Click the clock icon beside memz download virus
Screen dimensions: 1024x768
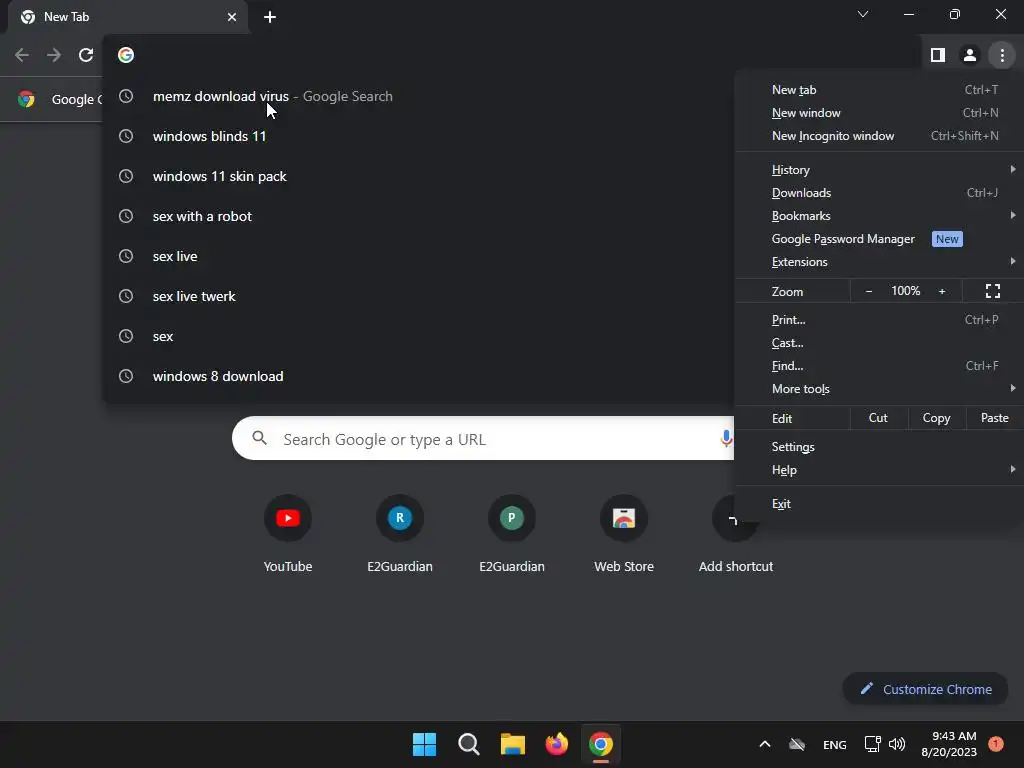[x=126, y=96]
